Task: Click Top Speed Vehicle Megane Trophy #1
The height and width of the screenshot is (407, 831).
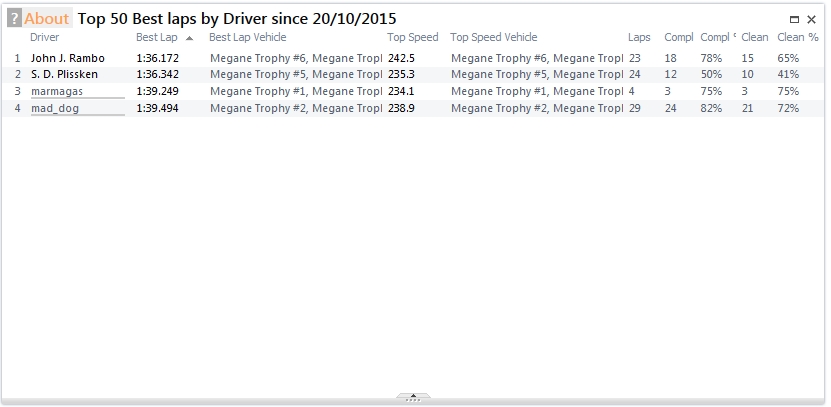Action: pyautogui.click(x=537, y=91)
